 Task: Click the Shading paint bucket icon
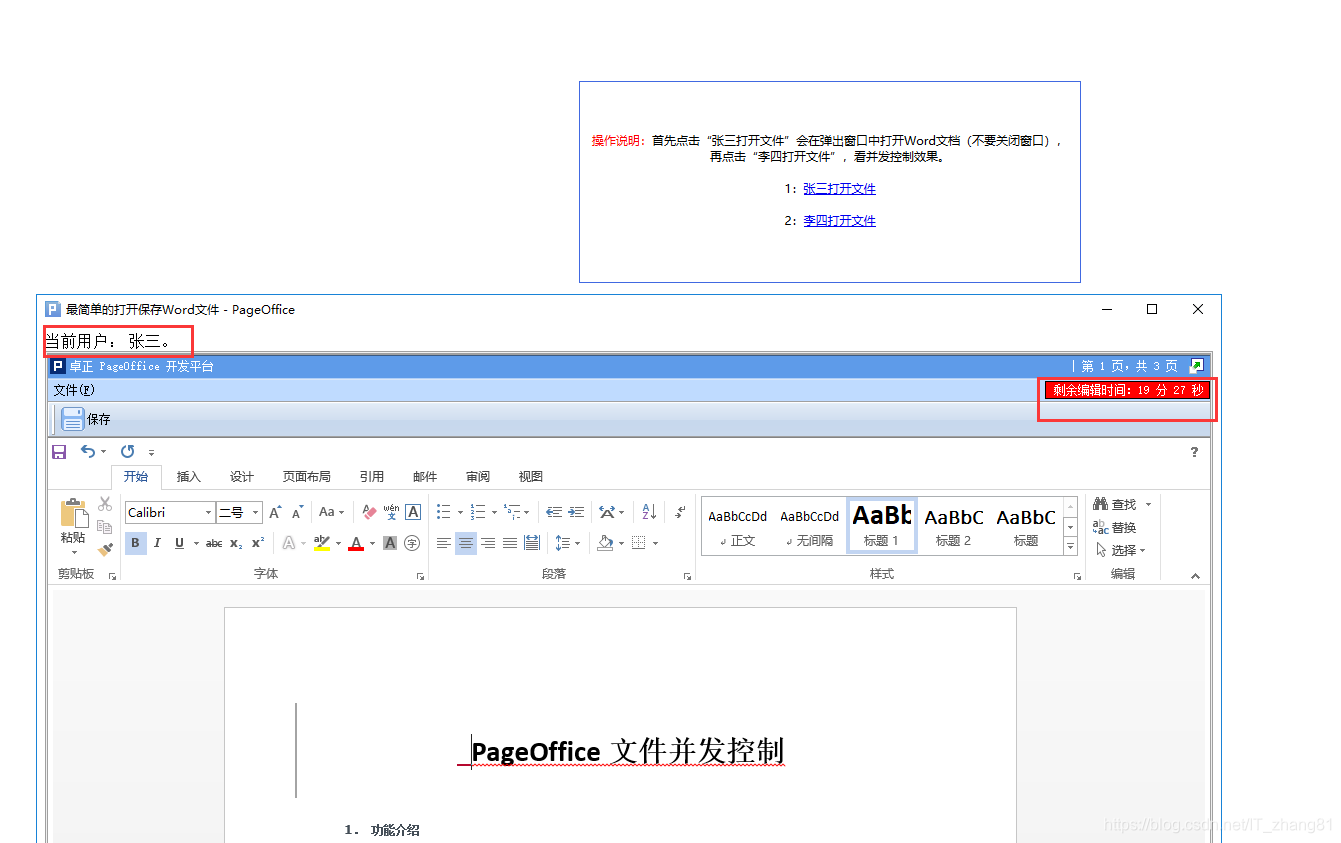click(605, 543)
